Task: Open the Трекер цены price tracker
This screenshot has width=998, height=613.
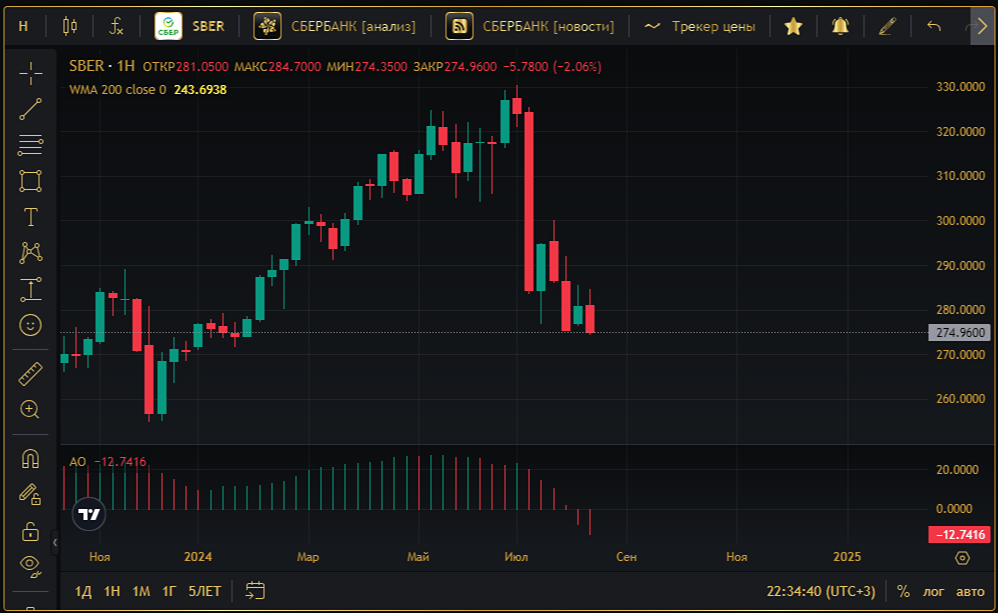Action: click(x=699, y=26)
